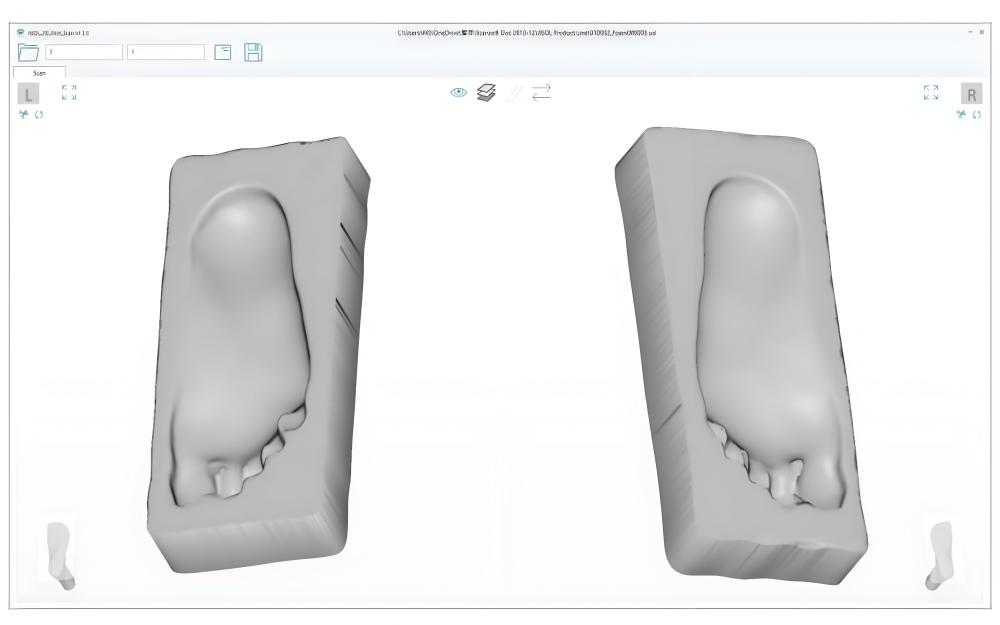Image resolution: width=1000 pixels, height=625 pixels.
Task: Click right panel axis orientation icon
Action: coord(961,115)
